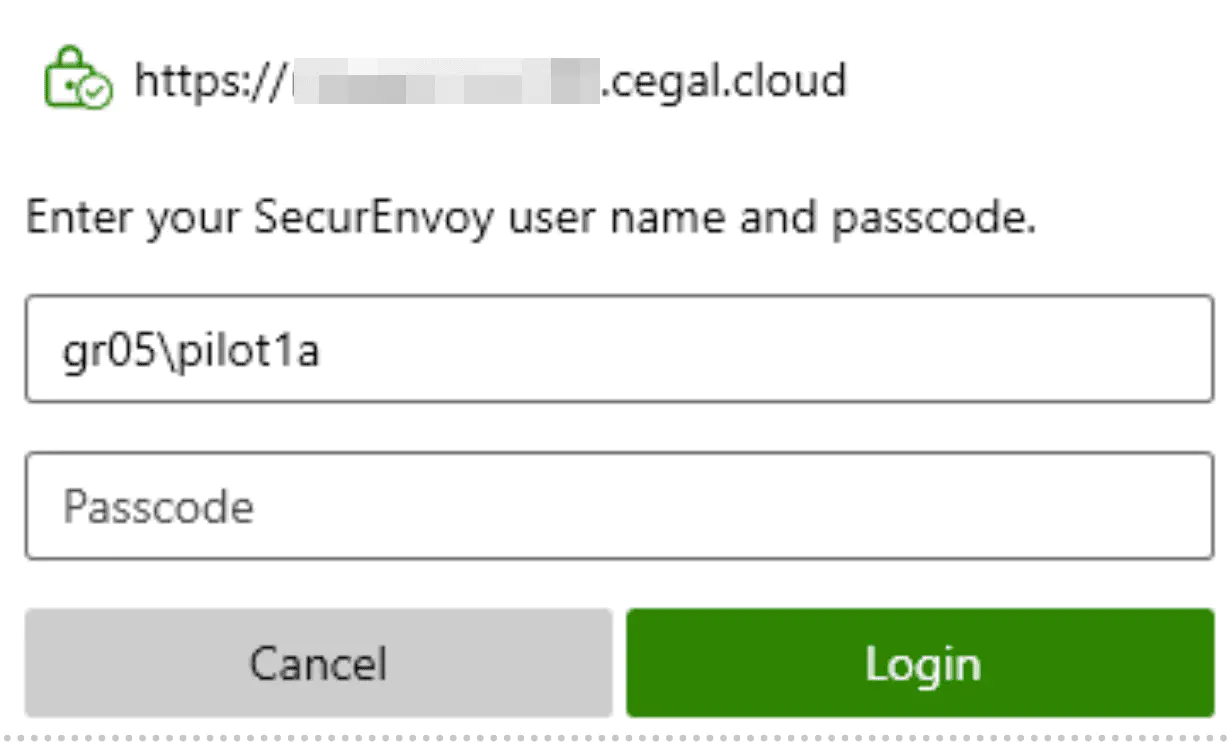The height and width of the screenshot is (742, 1232).
Task: Click the word SecurEnvoy in the prompt
Action: [x=374, y=219]
